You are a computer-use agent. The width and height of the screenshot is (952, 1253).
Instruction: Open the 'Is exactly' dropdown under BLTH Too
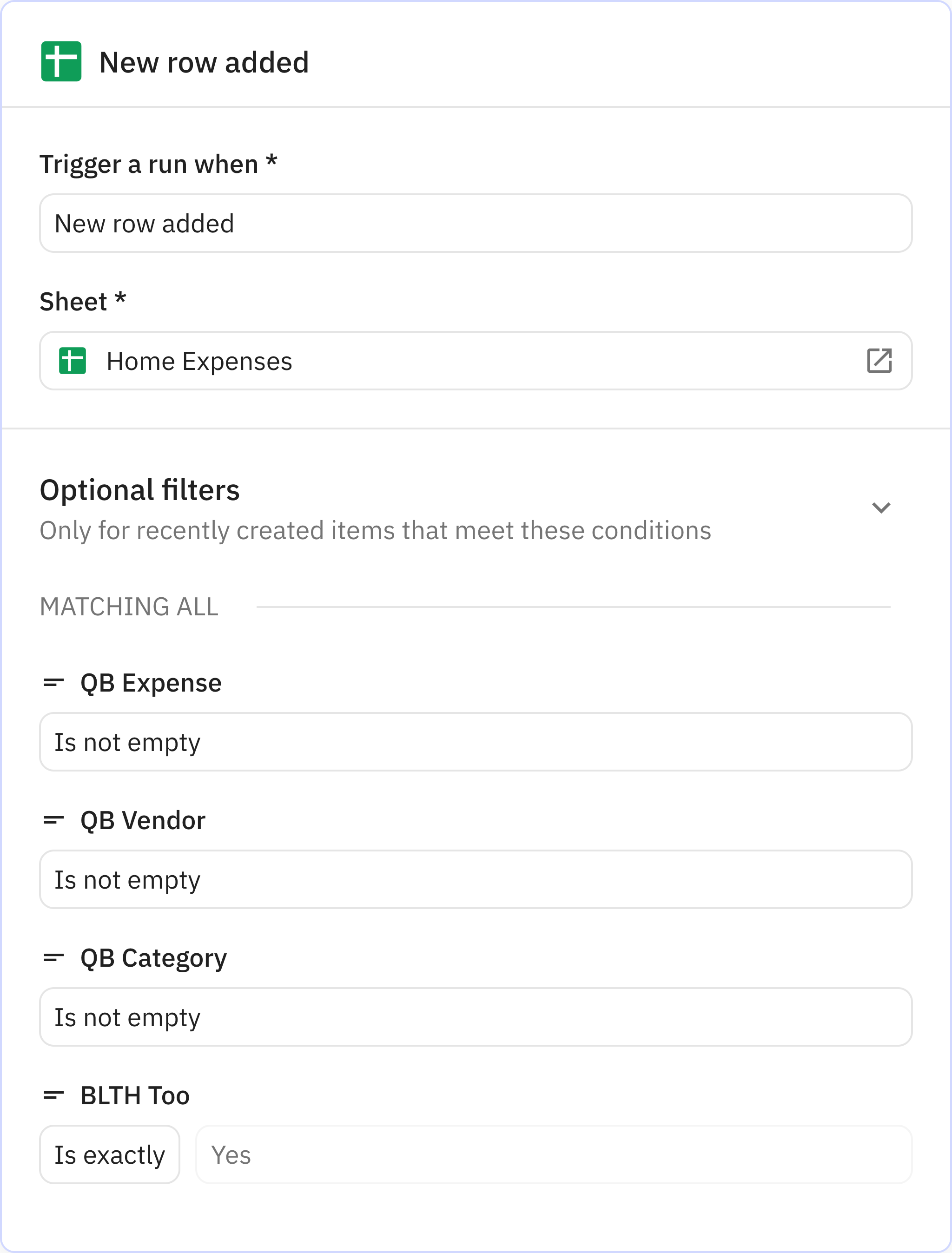[x=109, y=1154]
